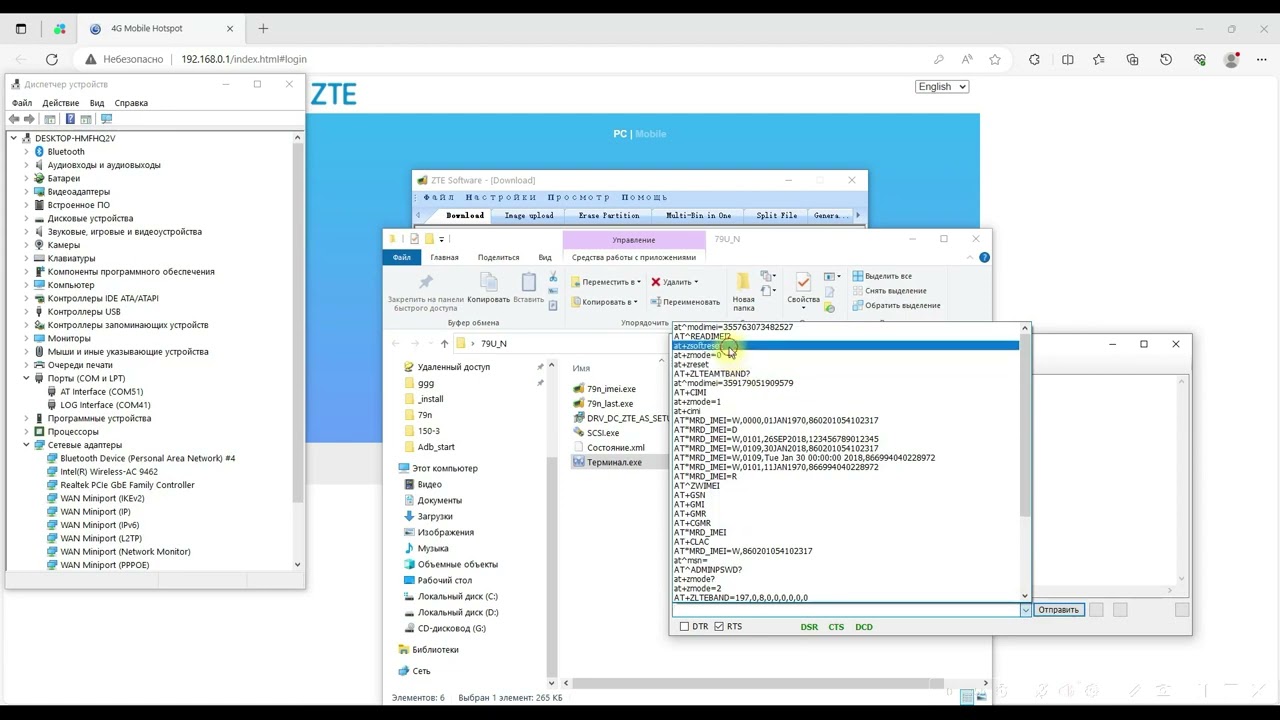The height and width of the screenshot is (720, 1280).
Task: Open browser history icon
Action: (1166, 59)
